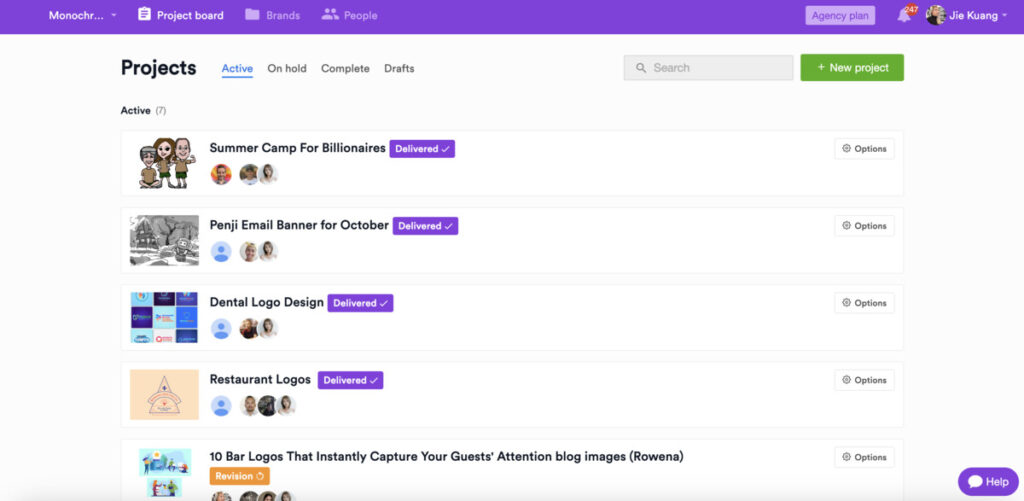1024x501 pixels.
Task: Click Dental Logo Design grid thumbnail
Action: [165, 317]
